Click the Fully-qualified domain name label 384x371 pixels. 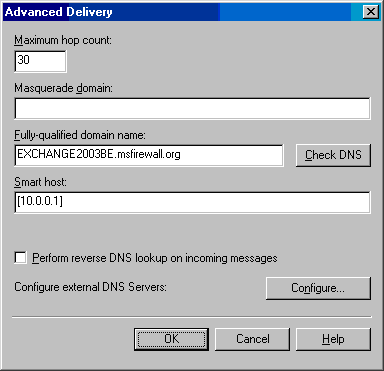pos(80,135)
